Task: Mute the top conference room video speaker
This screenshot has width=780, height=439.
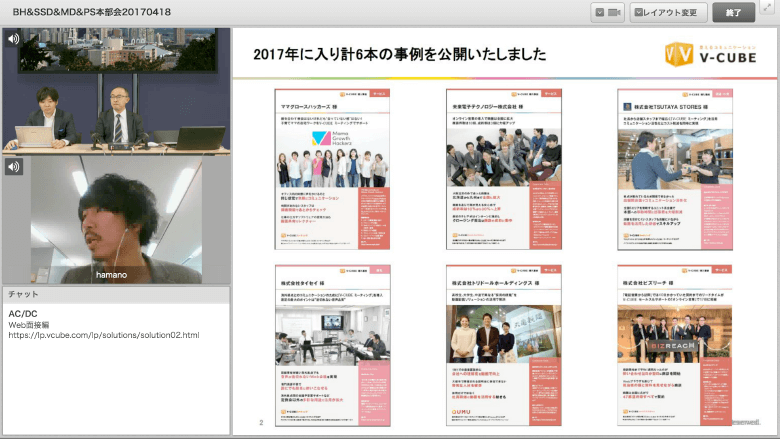Action: click(13, 39)
